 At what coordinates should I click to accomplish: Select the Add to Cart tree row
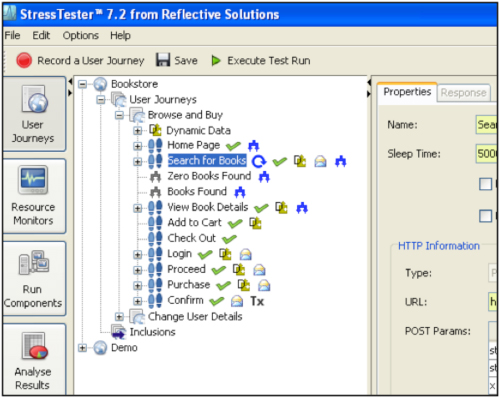[x=194, y=222]
